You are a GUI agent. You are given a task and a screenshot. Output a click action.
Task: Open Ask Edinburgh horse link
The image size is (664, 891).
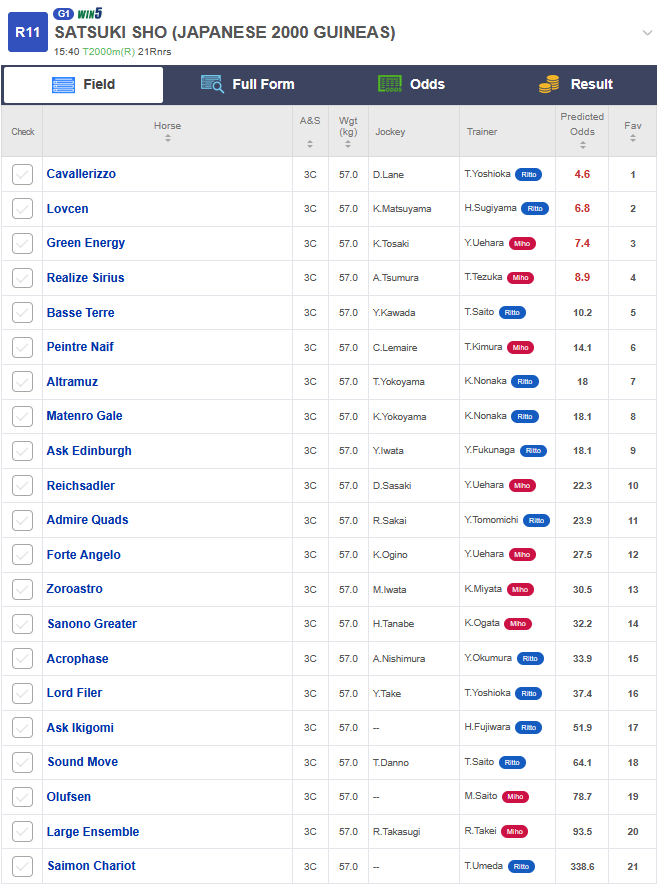click(x=89, y=451)
